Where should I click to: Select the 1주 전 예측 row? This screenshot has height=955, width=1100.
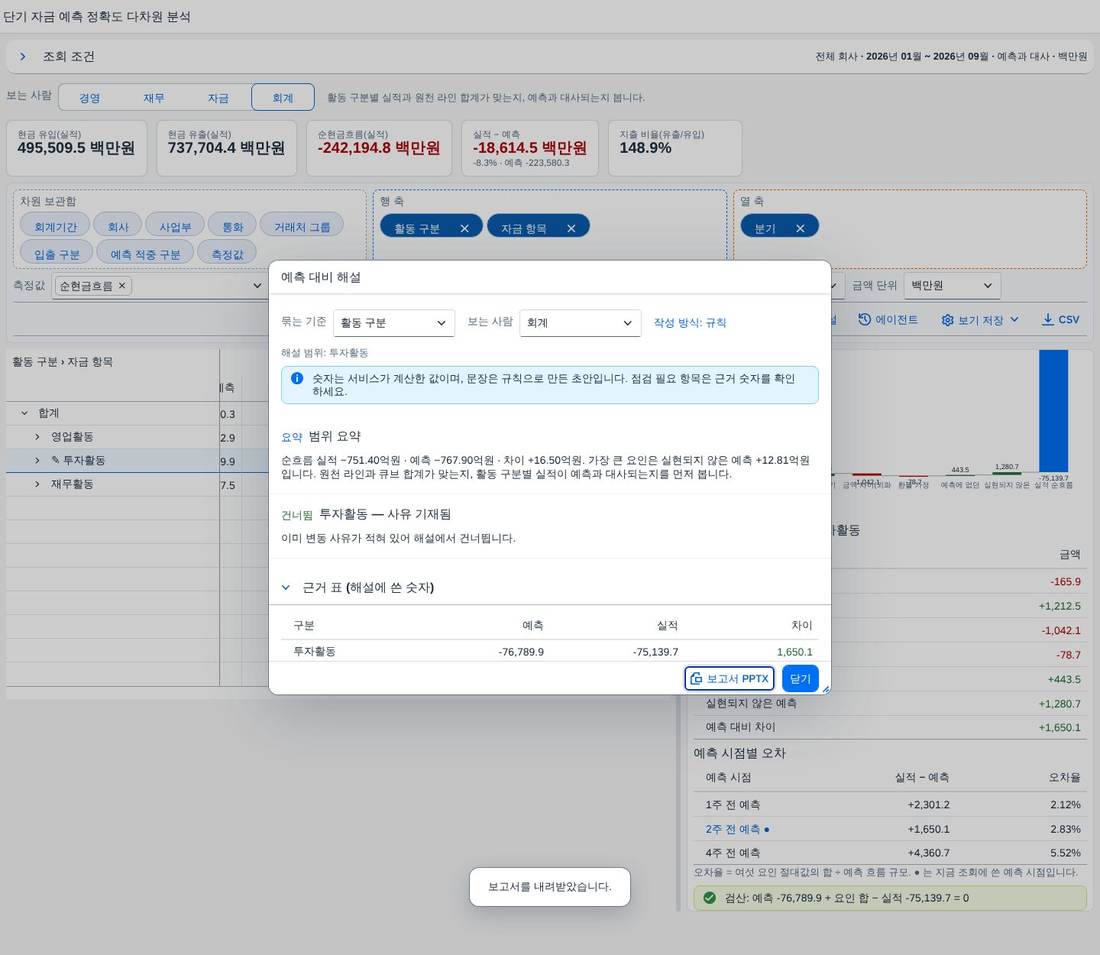(889, 805)
